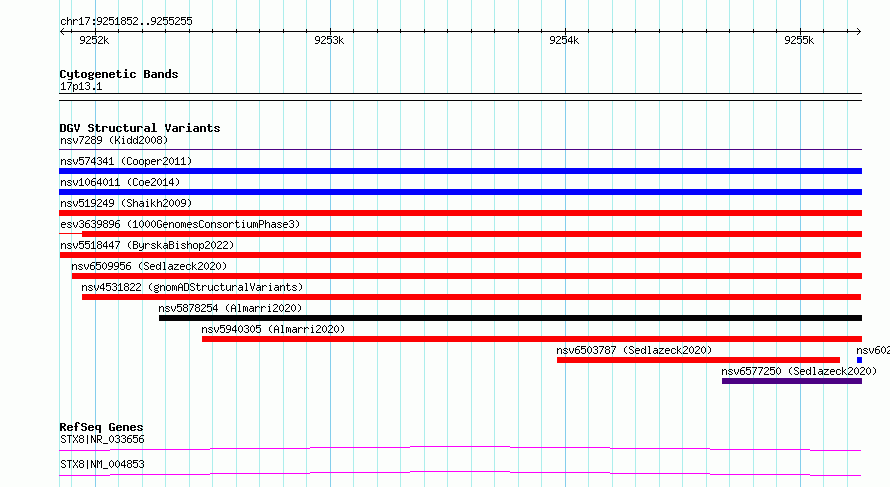
Task: Click the STX8|NM_004853 transcript label
Action: (x=102, y=464)
